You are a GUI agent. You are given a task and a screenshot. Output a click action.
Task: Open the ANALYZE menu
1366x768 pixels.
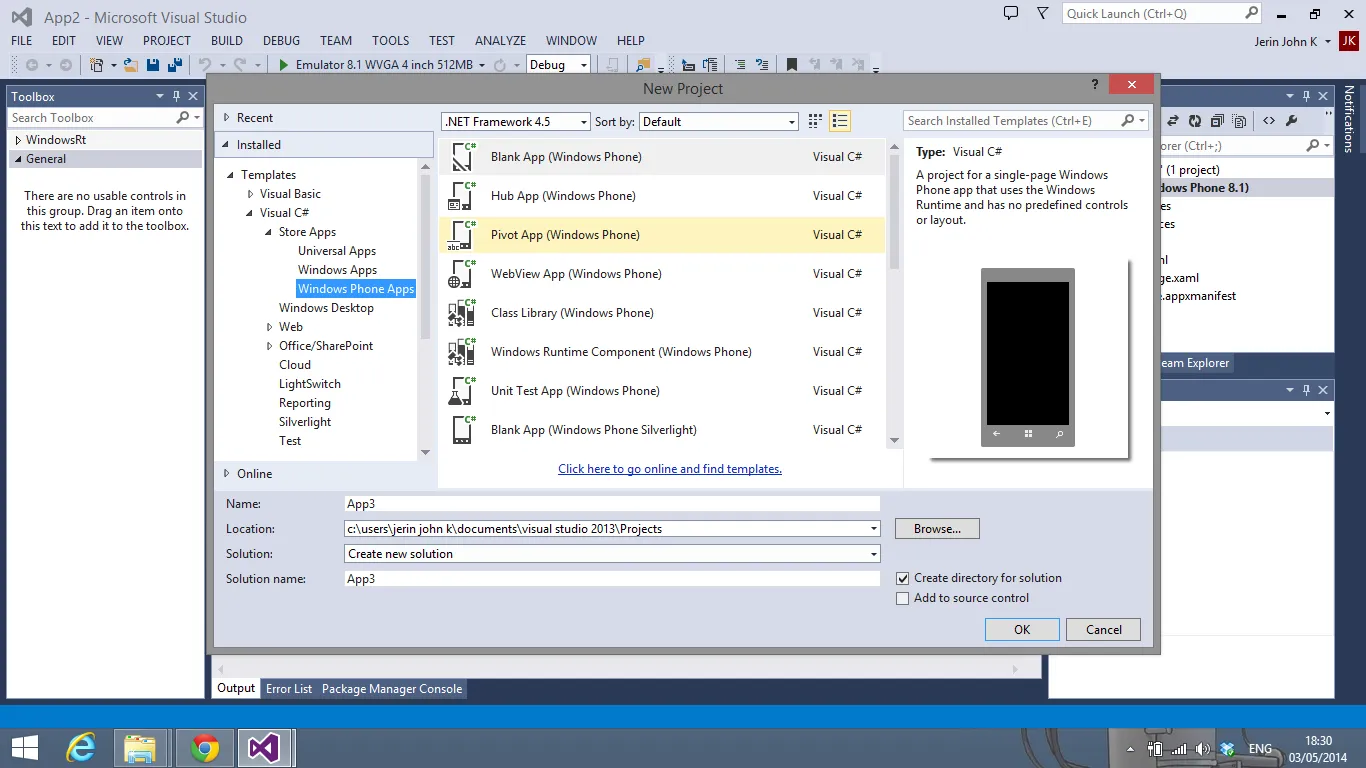point(501,41)
